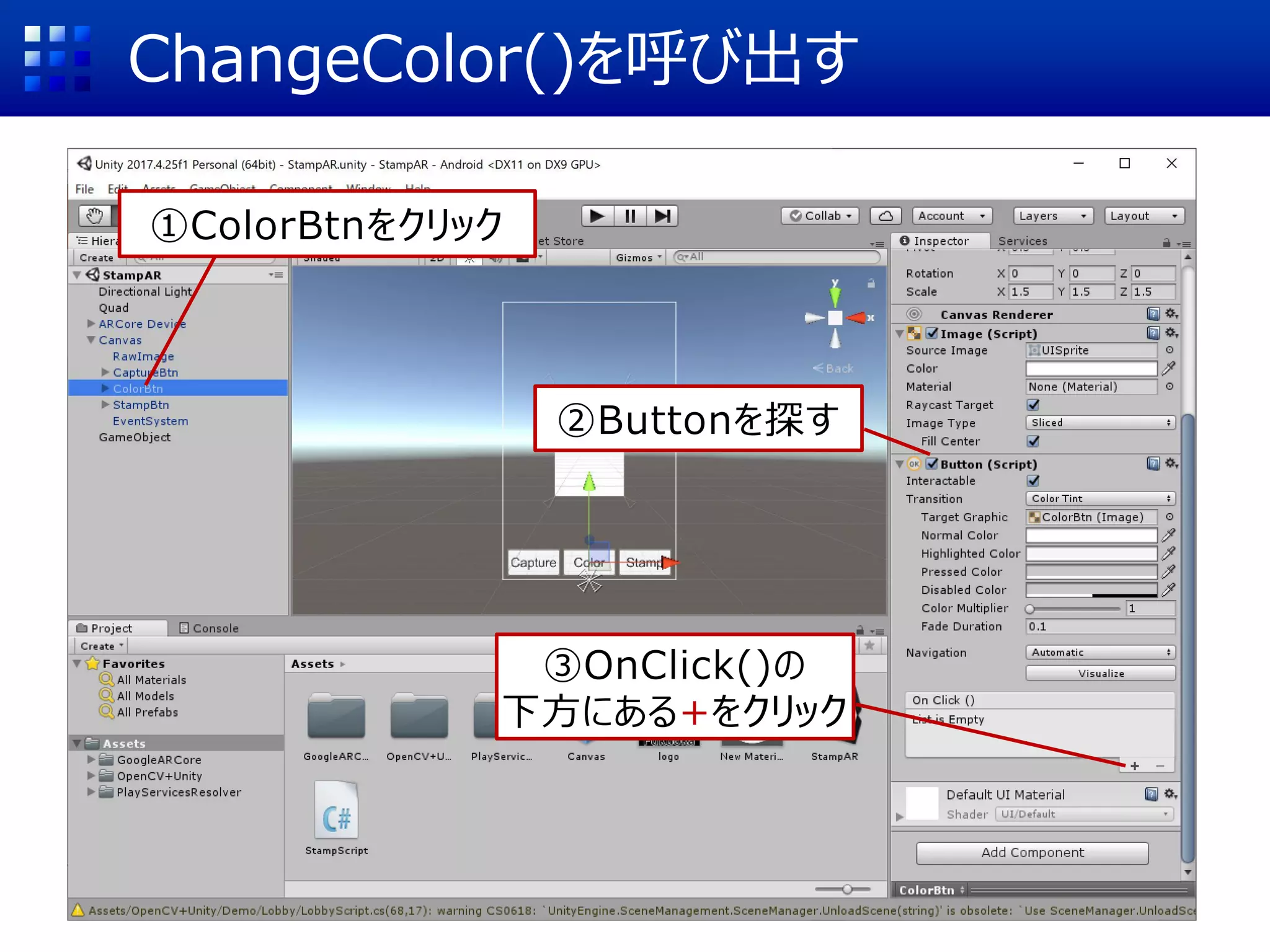Viewport: 1270px width, 952px height.
Task: Open Image (Script) gear settings
Action: coord(1171,333)
